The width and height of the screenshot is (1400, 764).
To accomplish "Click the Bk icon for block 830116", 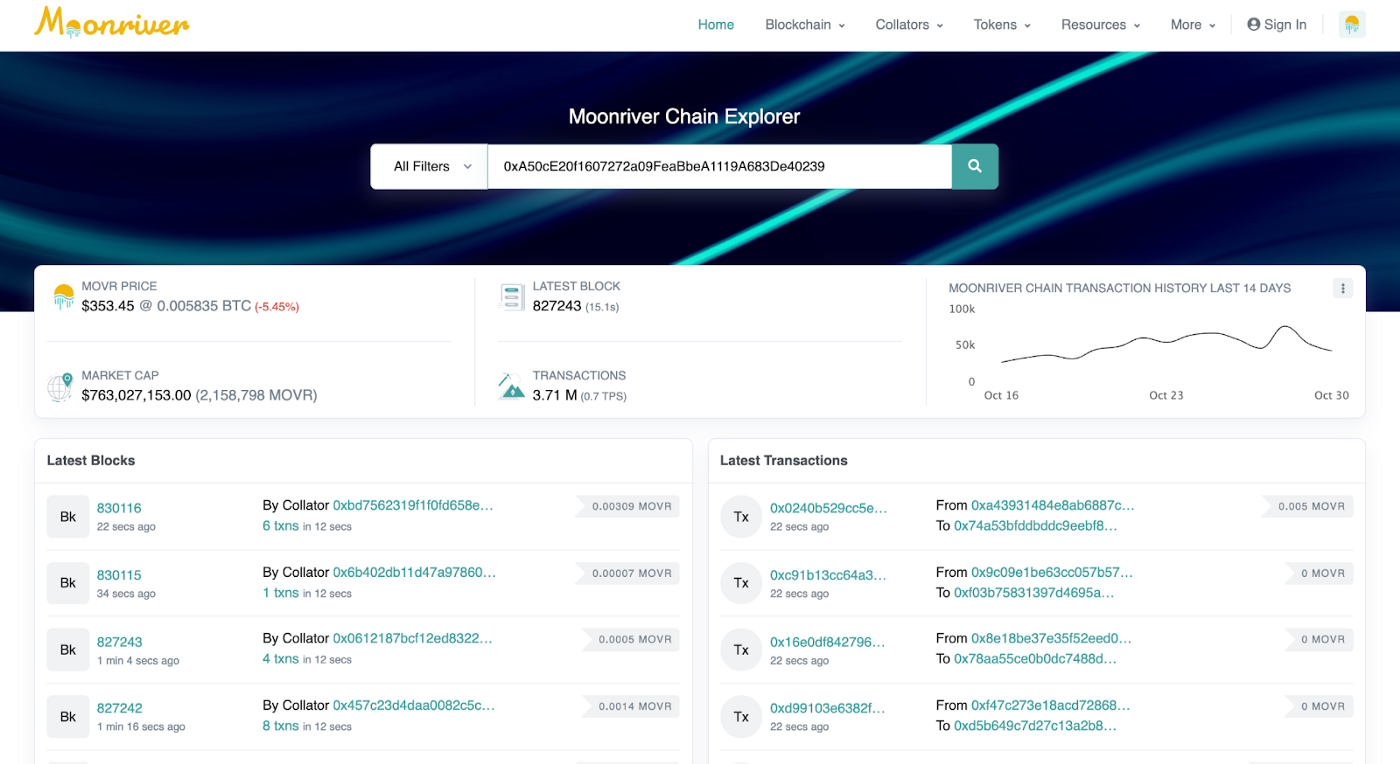I will pos(68,516).
